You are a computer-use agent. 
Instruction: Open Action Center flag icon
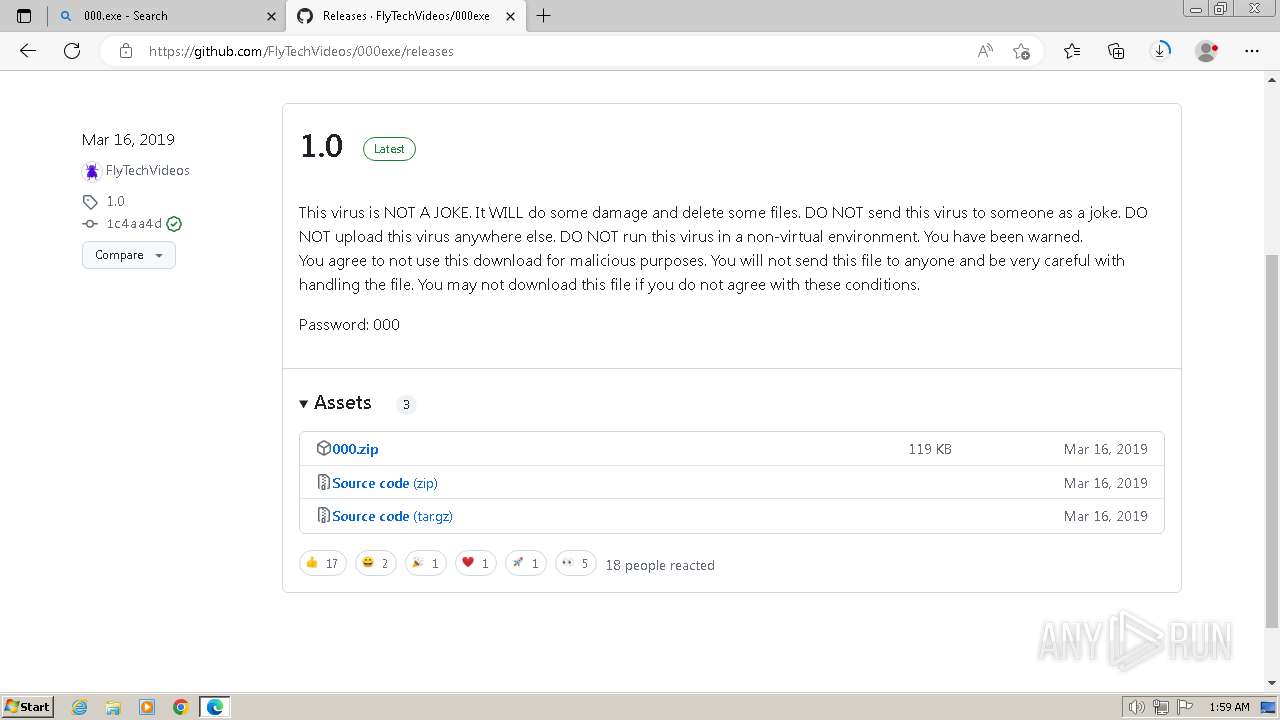[x=1186, y=707]
